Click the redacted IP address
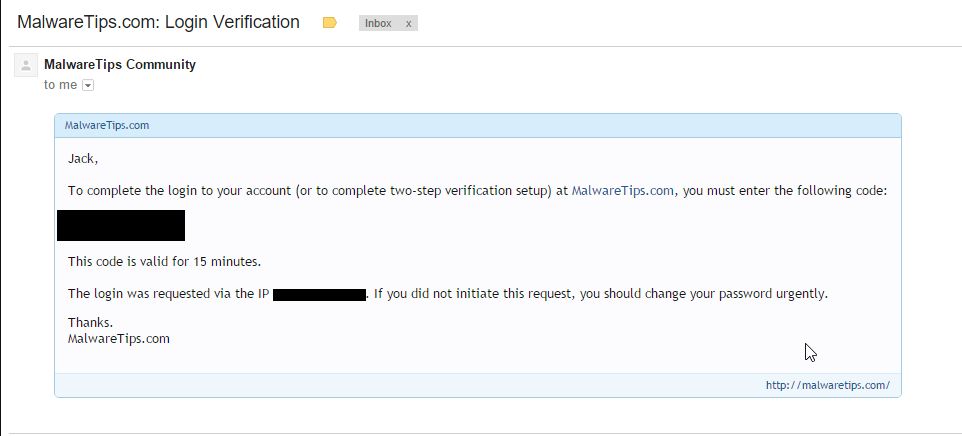The width and height of the screenshot is (962, 436). pos(319,294)
